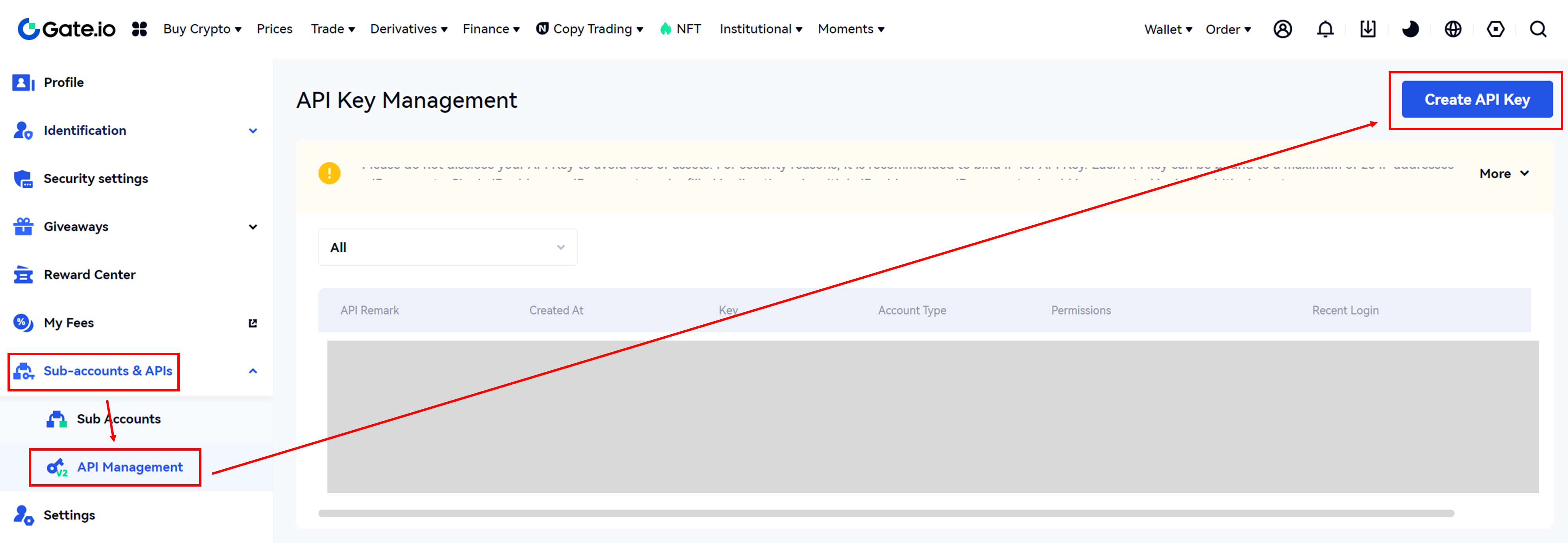Viewport: 1568px width, 543px height.
Task: Click the Reward Center icon
Action: click(23, 274)
